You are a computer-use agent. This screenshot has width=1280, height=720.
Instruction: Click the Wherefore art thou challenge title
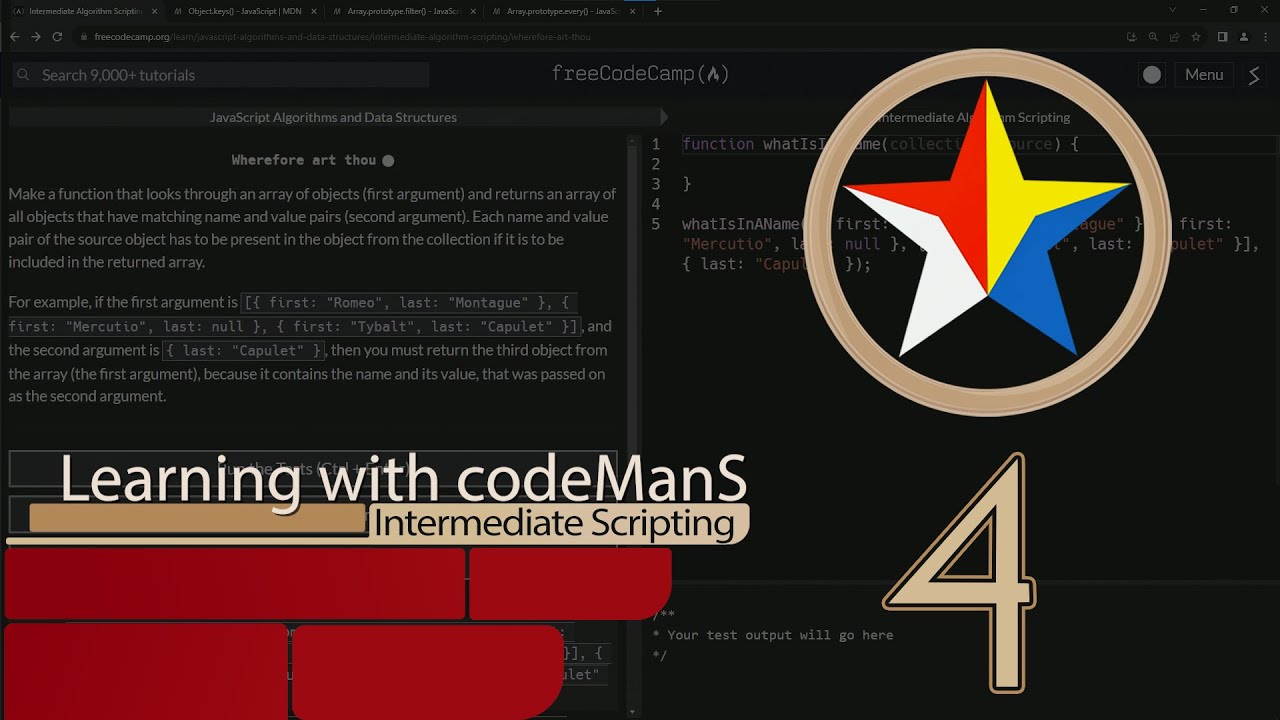[x=304, y=160]
